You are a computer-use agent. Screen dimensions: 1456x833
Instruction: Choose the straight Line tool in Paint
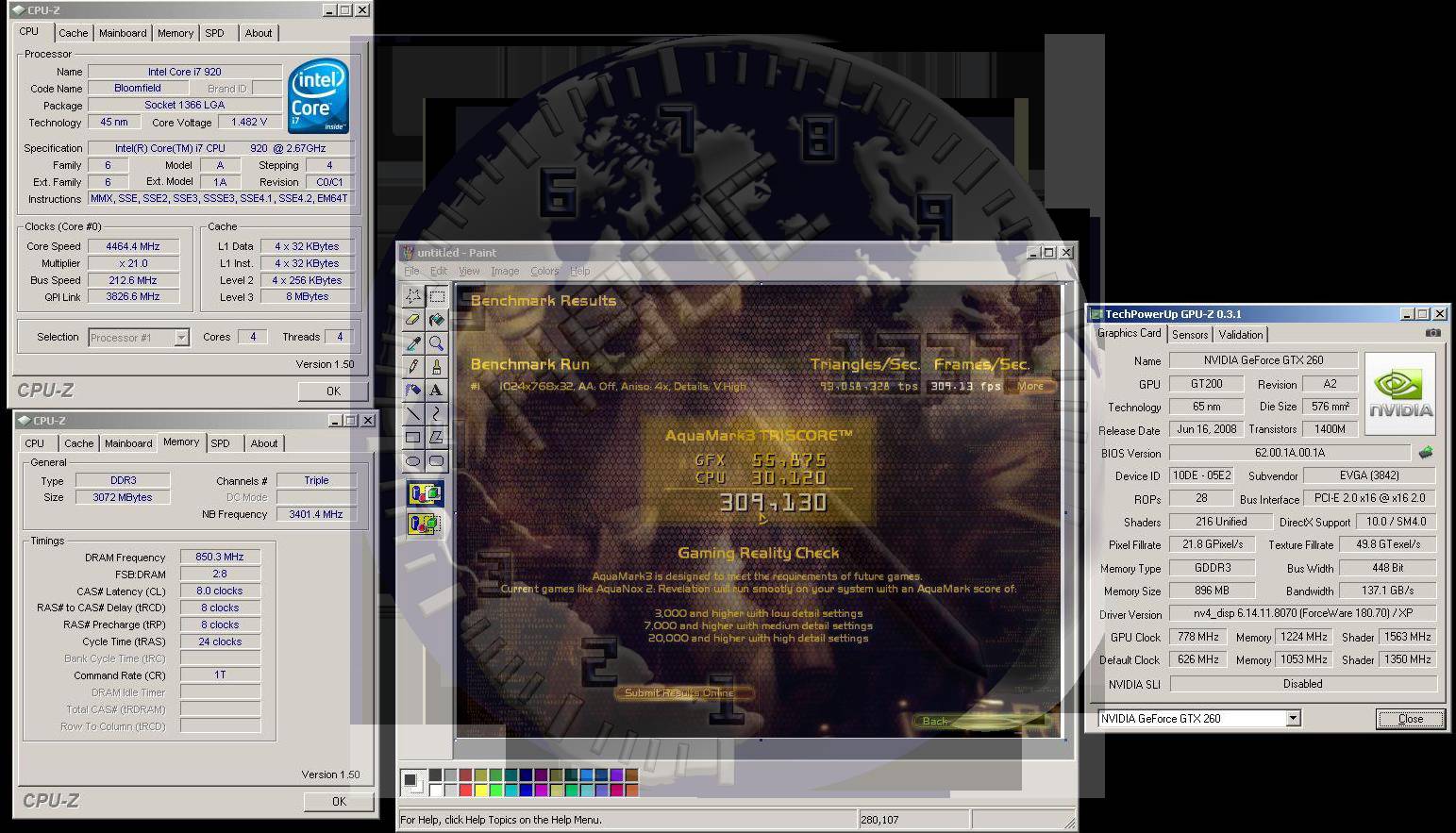click(413, 413)
